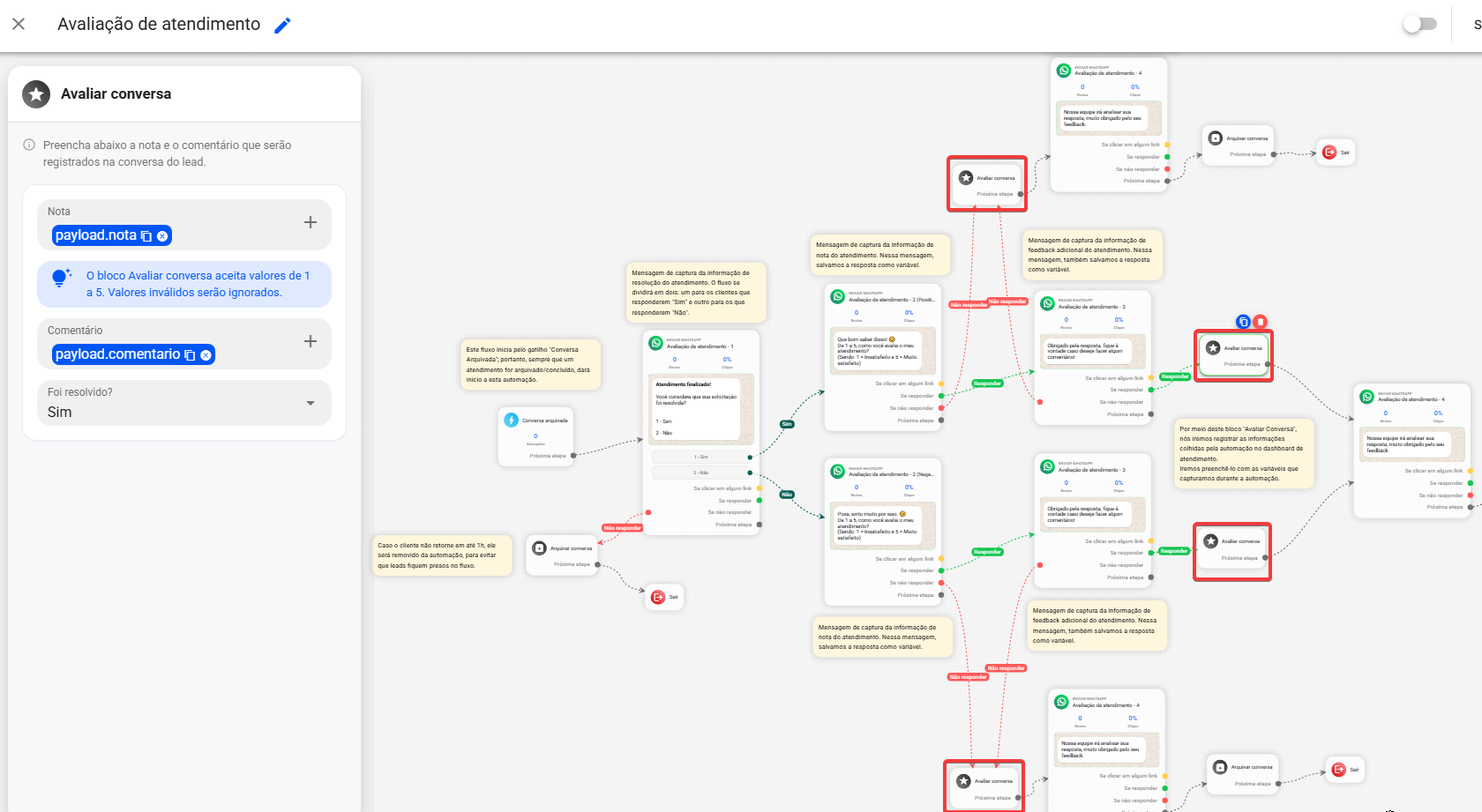The image size is (1482, 812).
Task: Select the note starting 'Por meio deste bloco'
Action: 1244,454
